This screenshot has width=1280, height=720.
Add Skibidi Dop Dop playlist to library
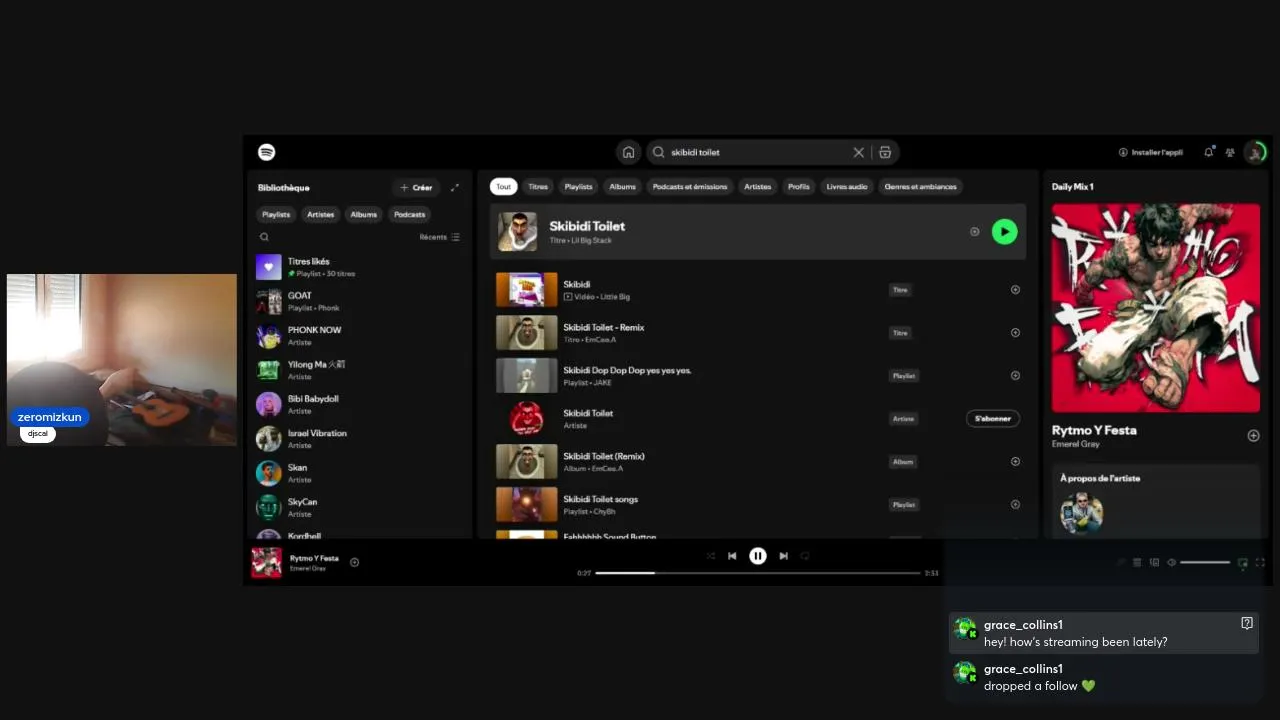[1015, 376]
